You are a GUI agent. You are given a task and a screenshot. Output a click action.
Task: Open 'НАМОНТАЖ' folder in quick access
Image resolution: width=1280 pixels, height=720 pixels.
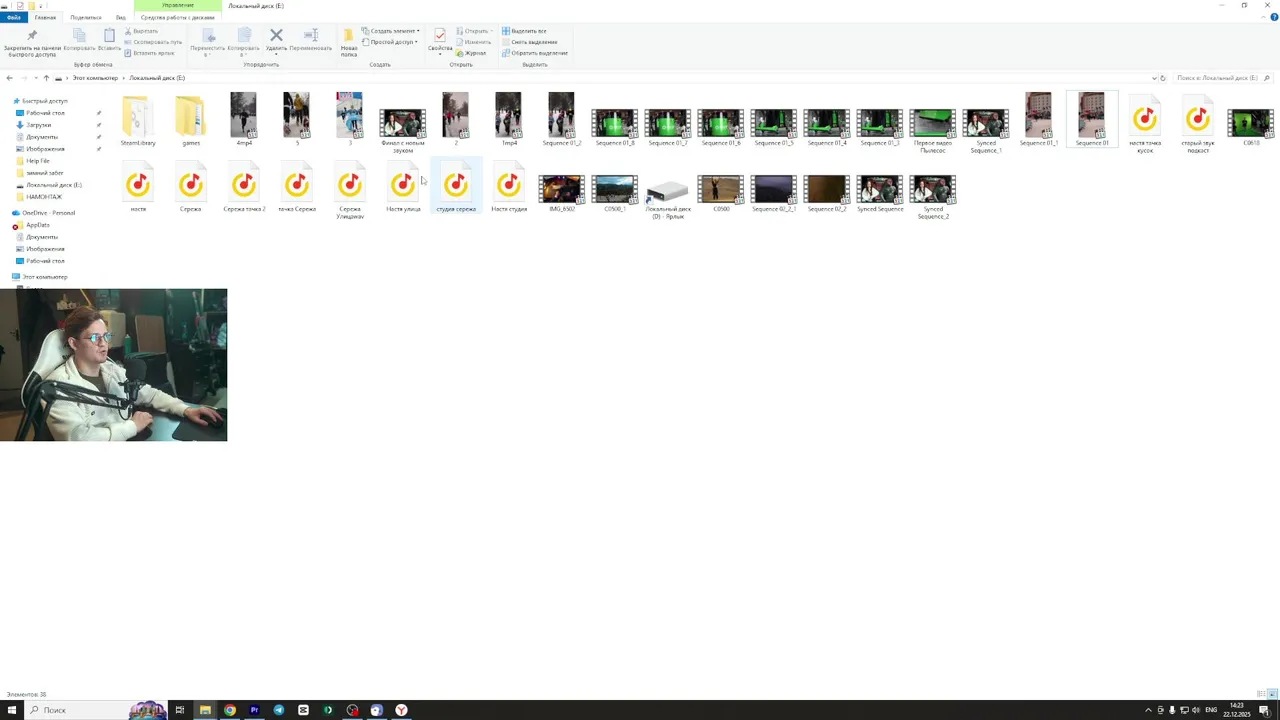(43, 197)
